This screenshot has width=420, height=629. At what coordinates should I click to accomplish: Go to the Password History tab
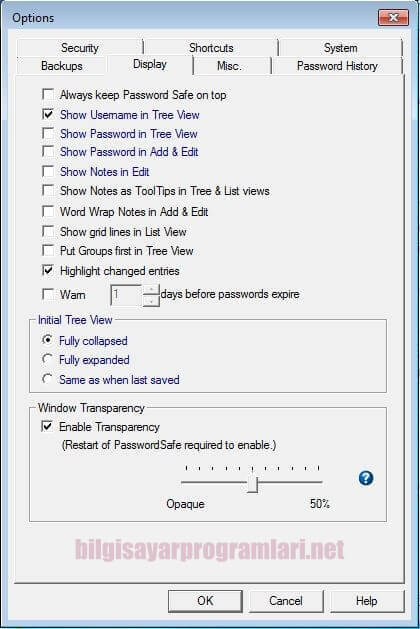pyautogui.click(x=337, y=65)
